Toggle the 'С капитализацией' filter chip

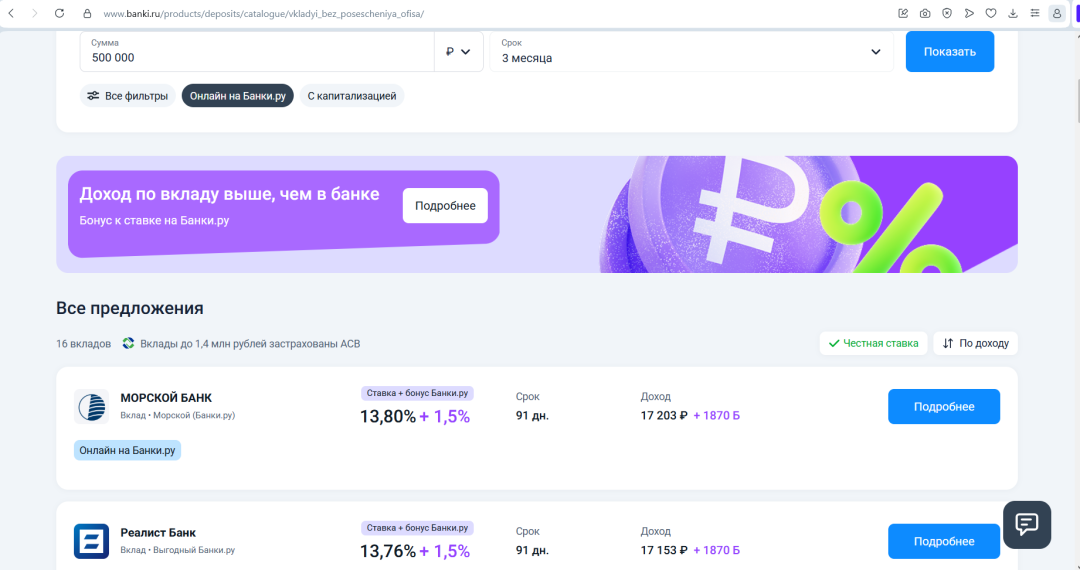coord(351,96)
